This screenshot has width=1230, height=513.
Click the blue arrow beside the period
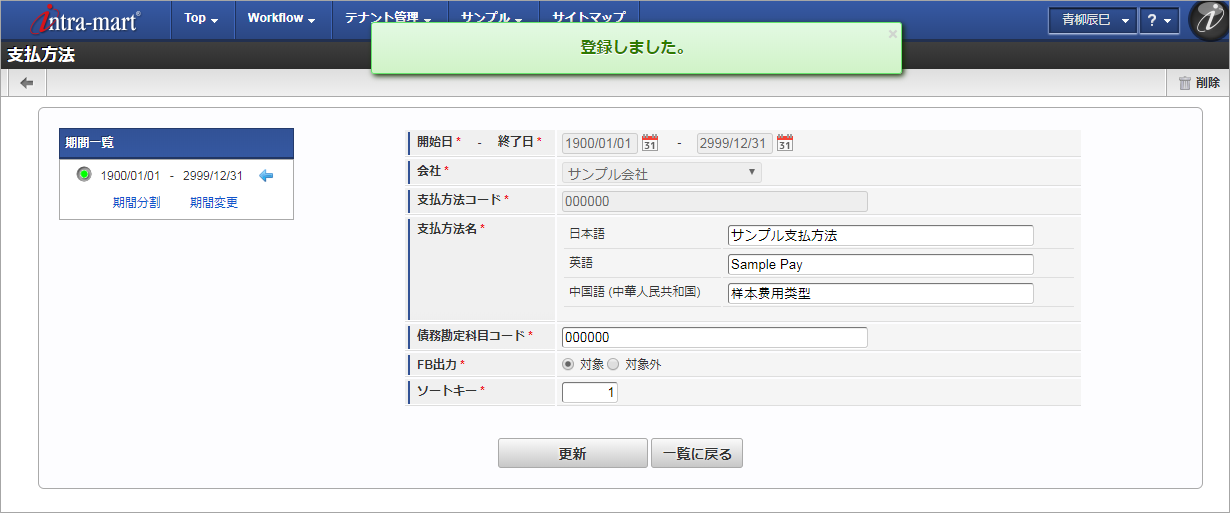266,176
